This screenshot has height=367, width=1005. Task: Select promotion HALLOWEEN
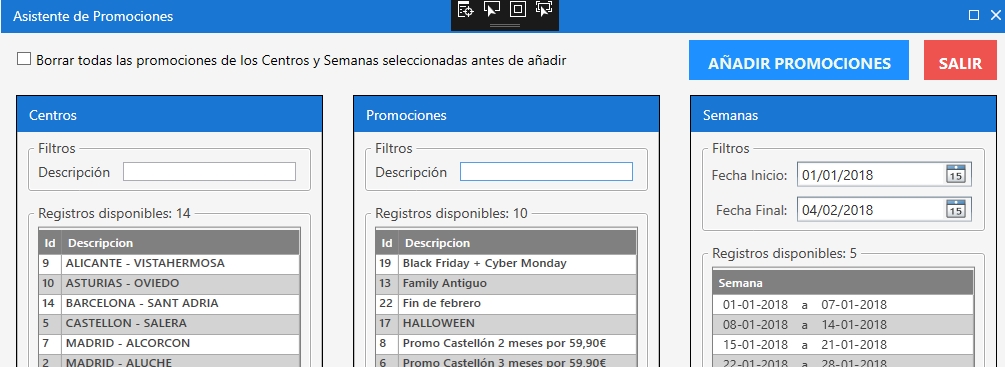[x=506, y=323]
